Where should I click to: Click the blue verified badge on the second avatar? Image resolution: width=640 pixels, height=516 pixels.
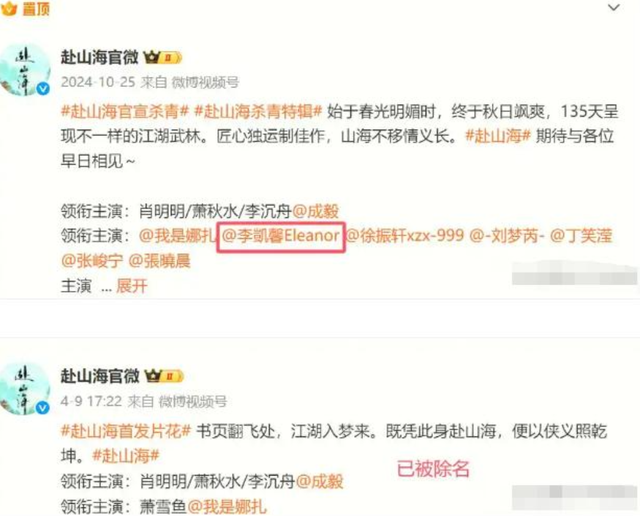click(x=43, y=407)
